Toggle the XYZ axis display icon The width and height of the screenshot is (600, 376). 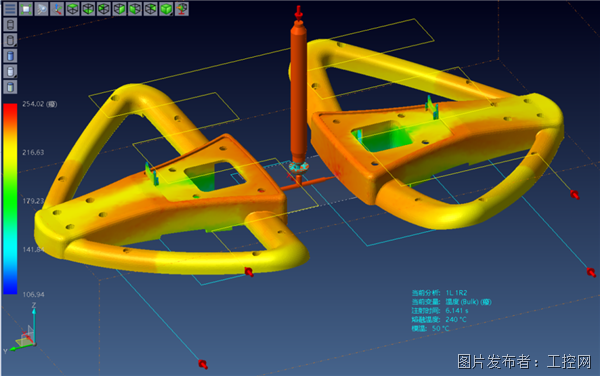tap(57, 9)
